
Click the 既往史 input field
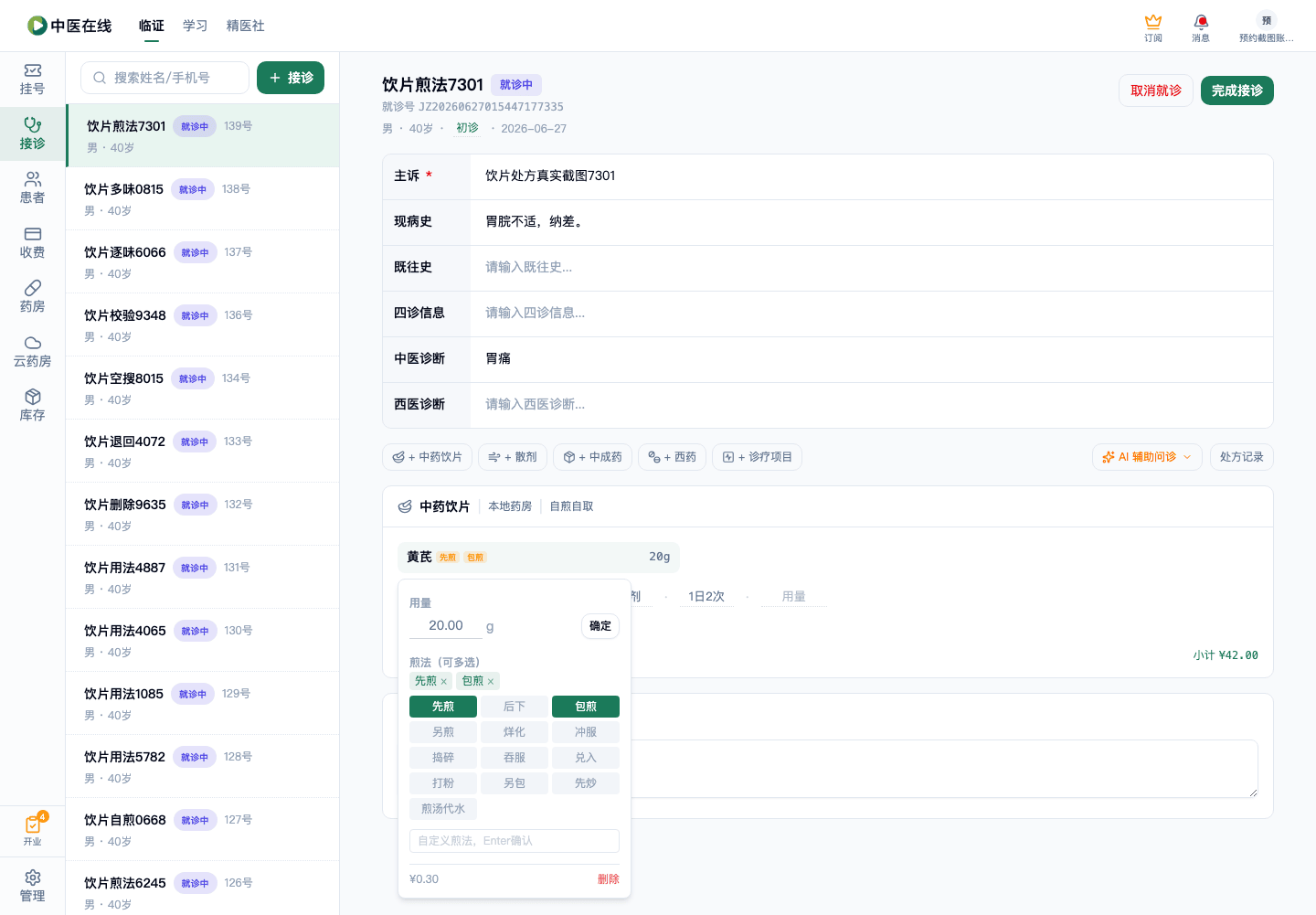(872, 268)
